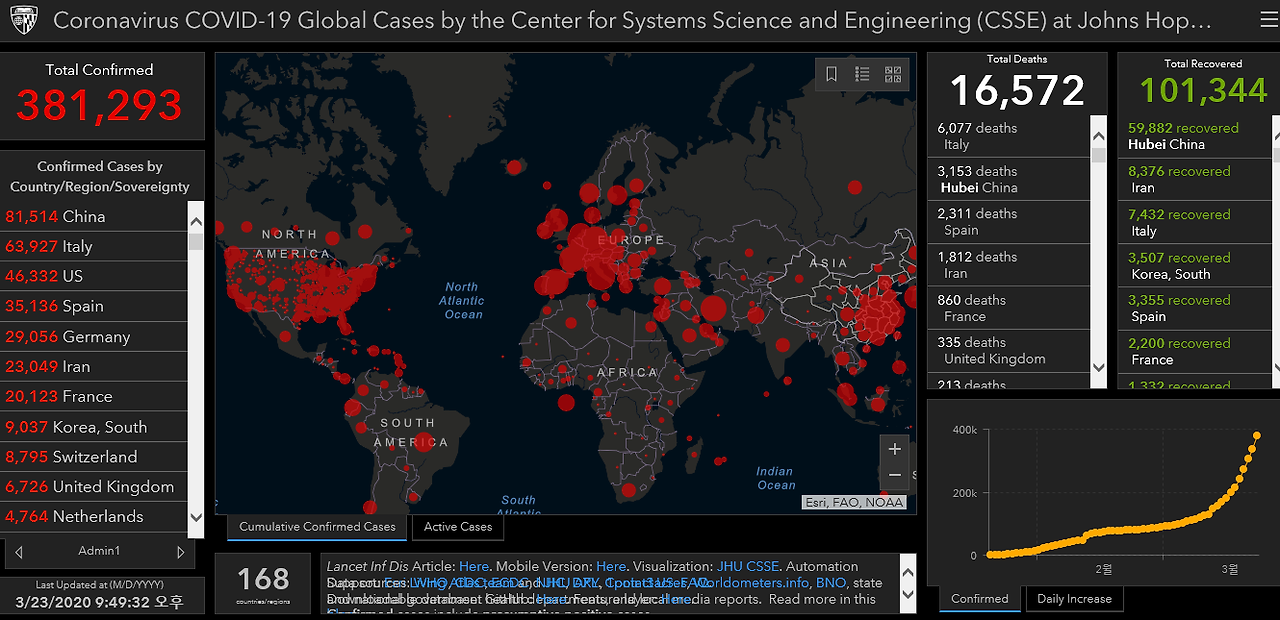The image size is (1280, 620).
Task: Select '29,056 Germany' in country list
Action: 94,337
